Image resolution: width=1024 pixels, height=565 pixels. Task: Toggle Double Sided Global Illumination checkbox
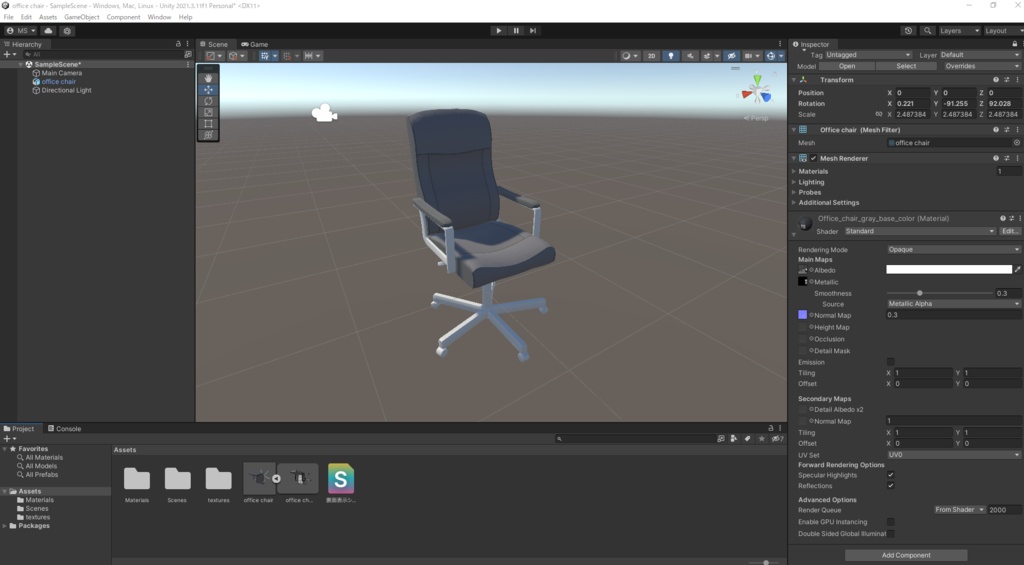(890, 534)
